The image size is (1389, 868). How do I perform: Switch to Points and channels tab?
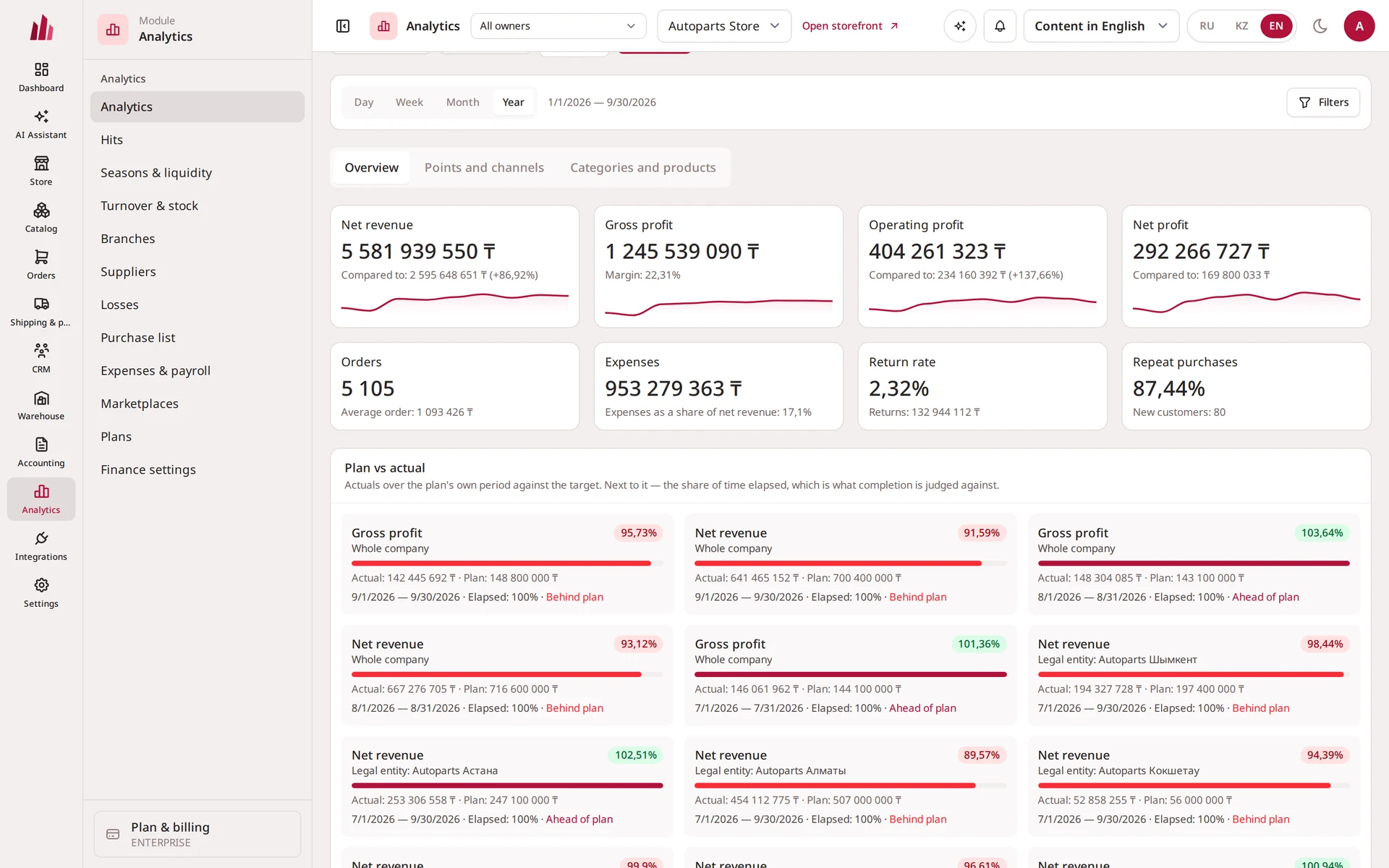point(484,168)
